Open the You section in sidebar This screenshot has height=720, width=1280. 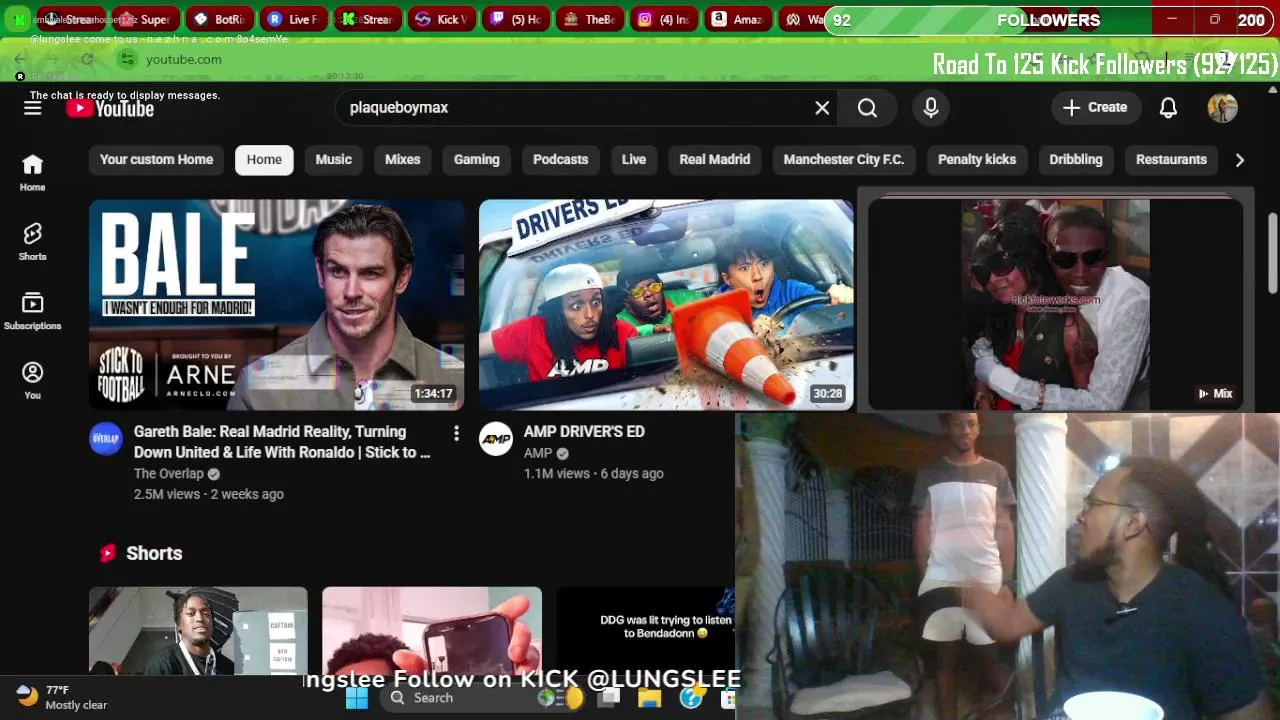coord(32,380)
